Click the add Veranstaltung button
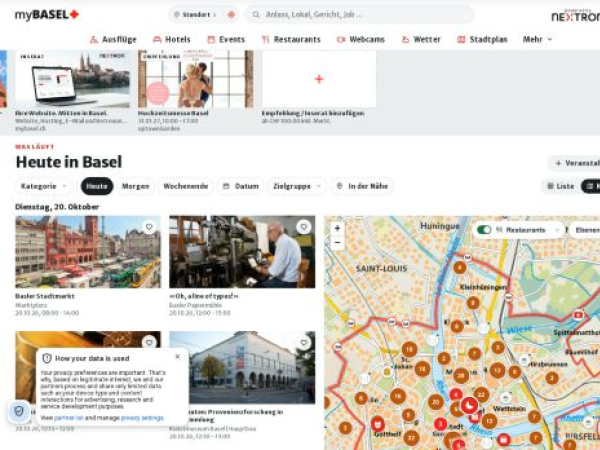600x450 pixels. [x=574, y=163]
